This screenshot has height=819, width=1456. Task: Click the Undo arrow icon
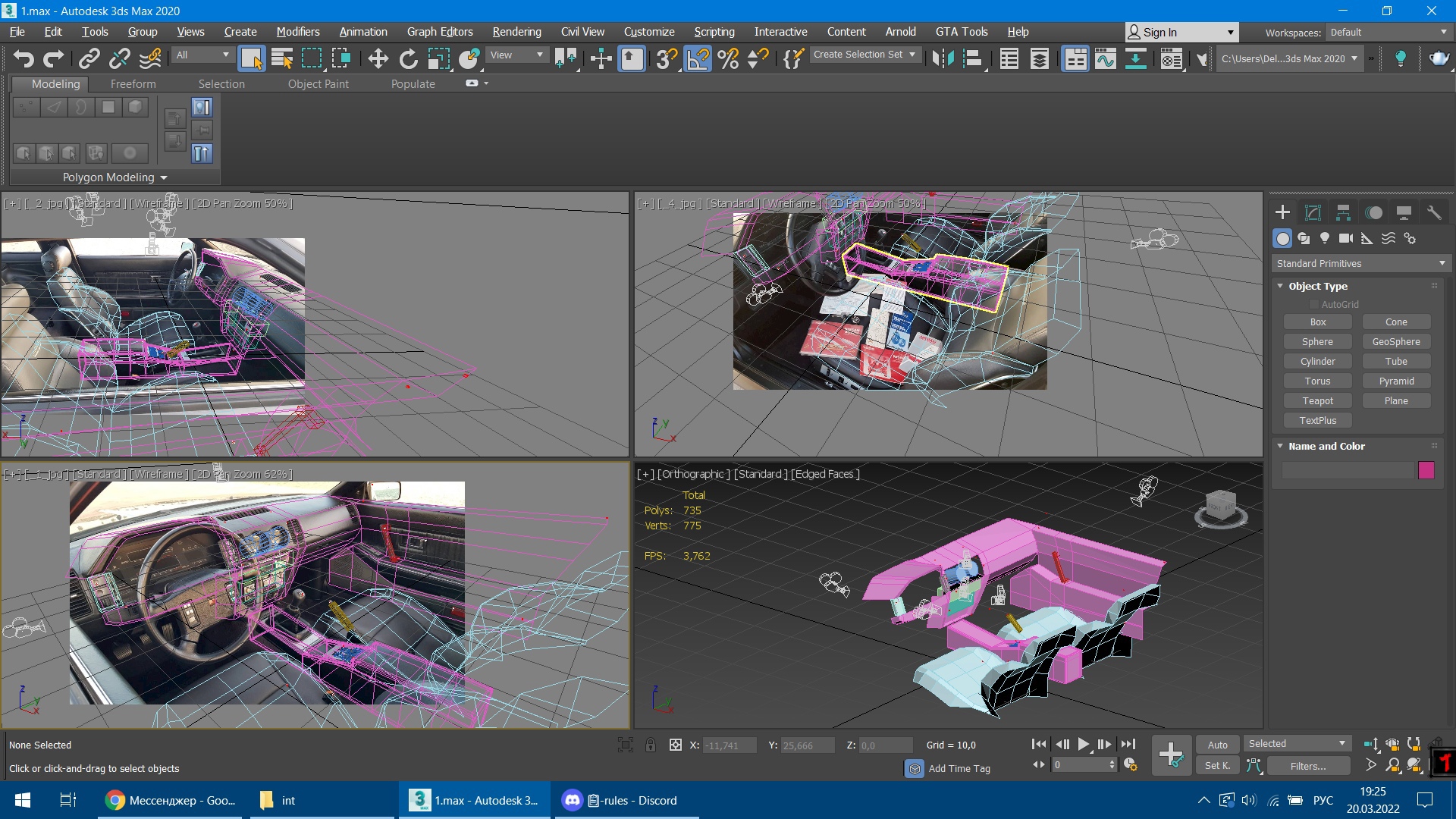coord(23,58)
